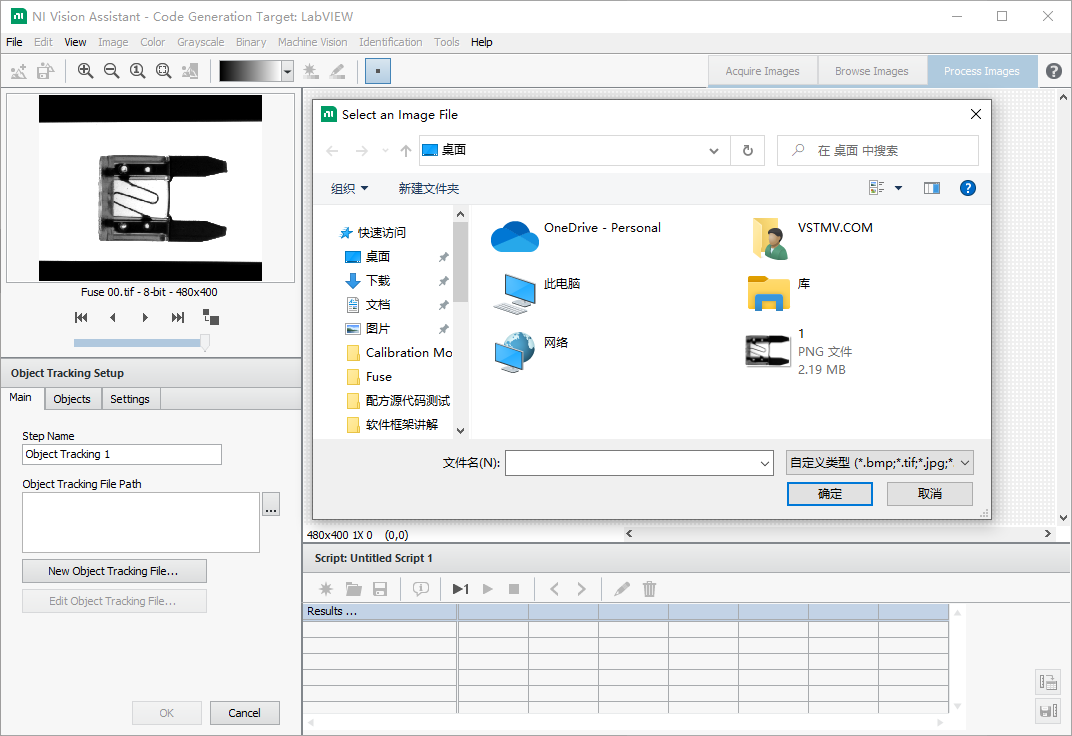Click the Acquire Image toolbar icon

click(x=19, y=70)
